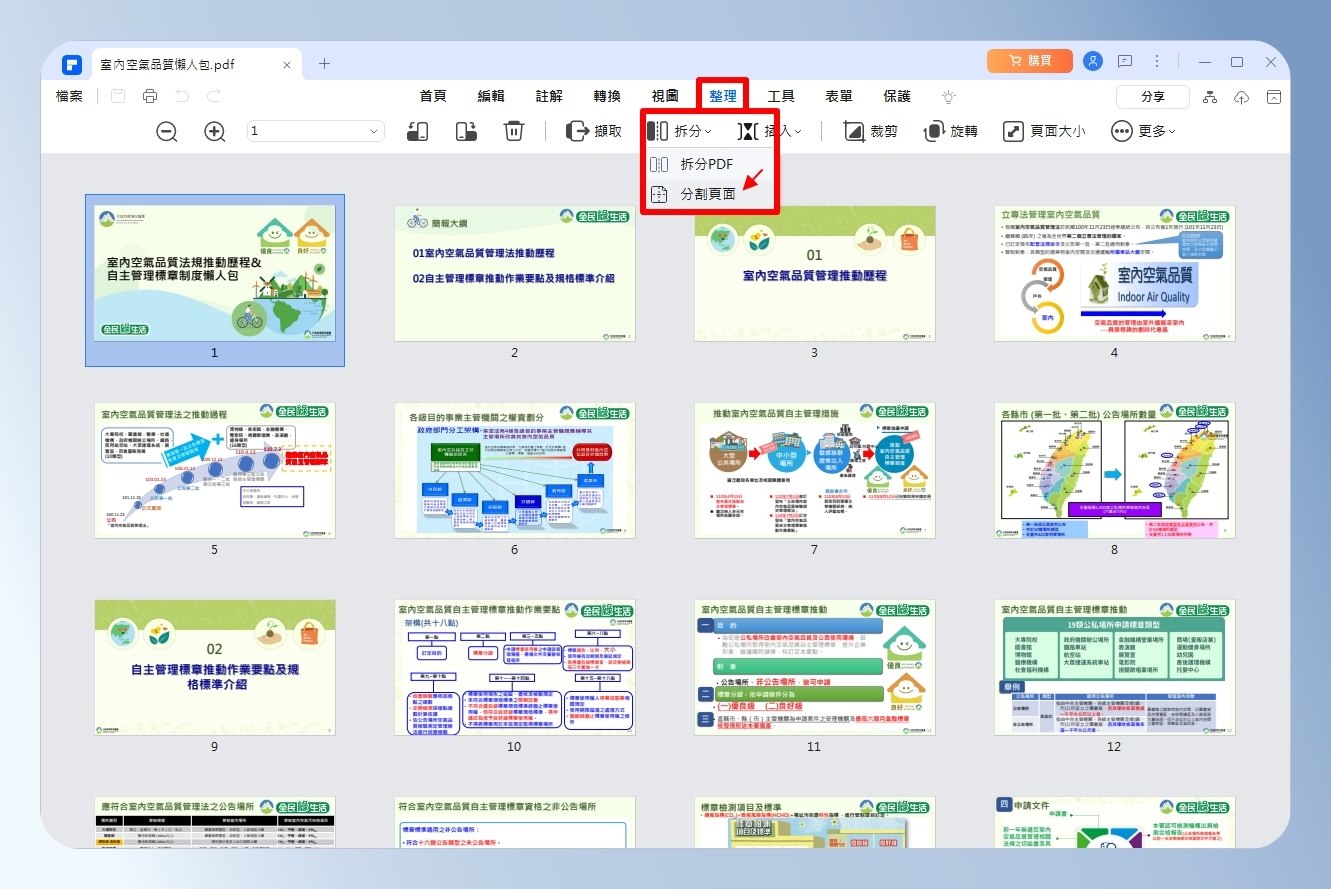Switch to the 編輯 tab

coord(491,96)
